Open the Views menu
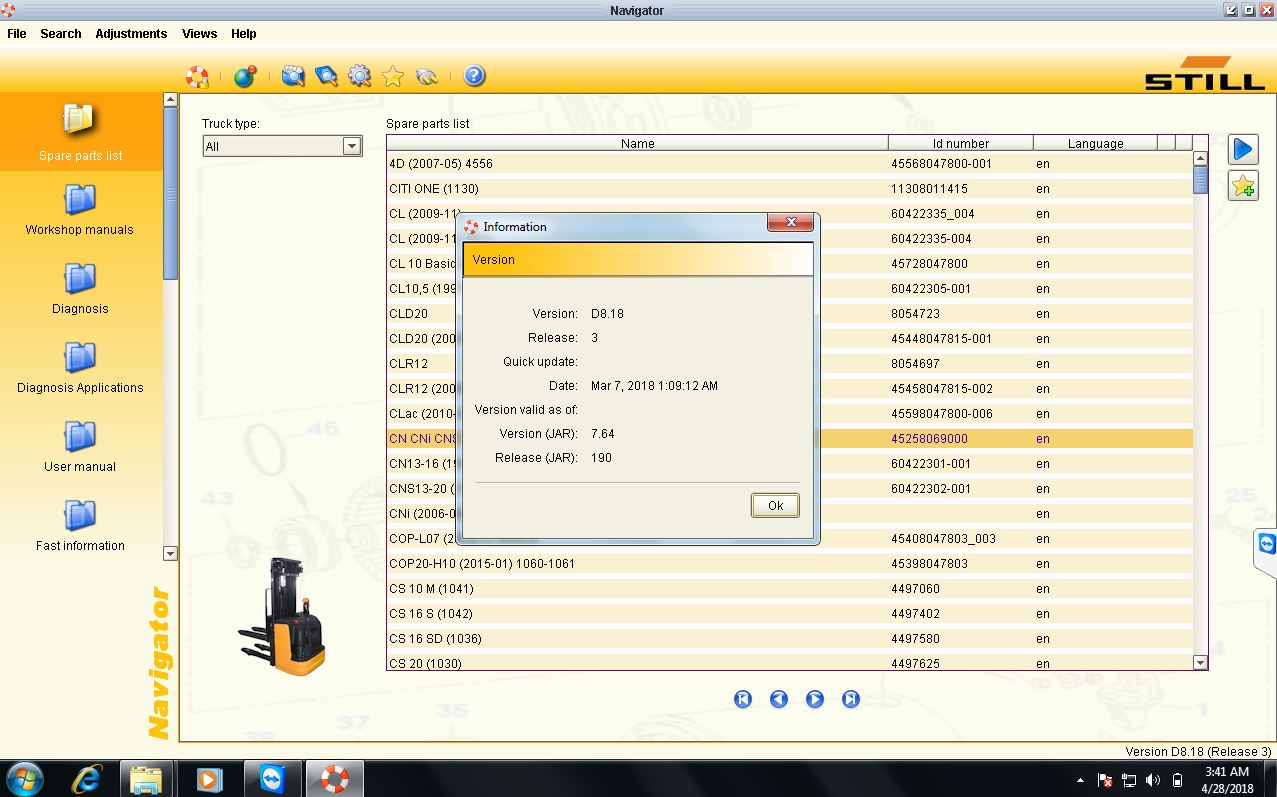Screen dimensions: 1277x797 tap(199, 33)
